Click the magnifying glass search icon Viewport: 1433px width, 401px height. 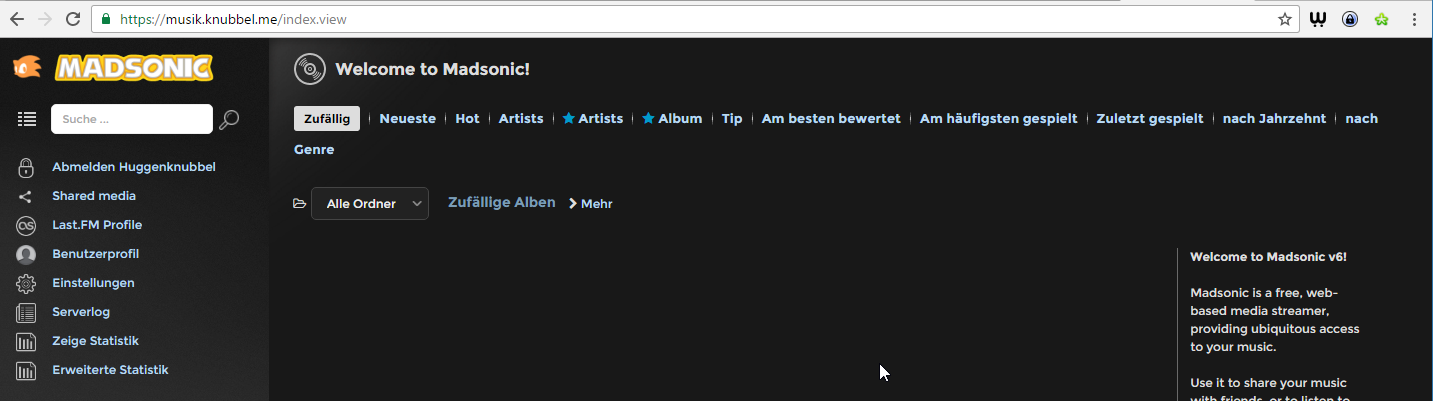[x=229, y=120]
